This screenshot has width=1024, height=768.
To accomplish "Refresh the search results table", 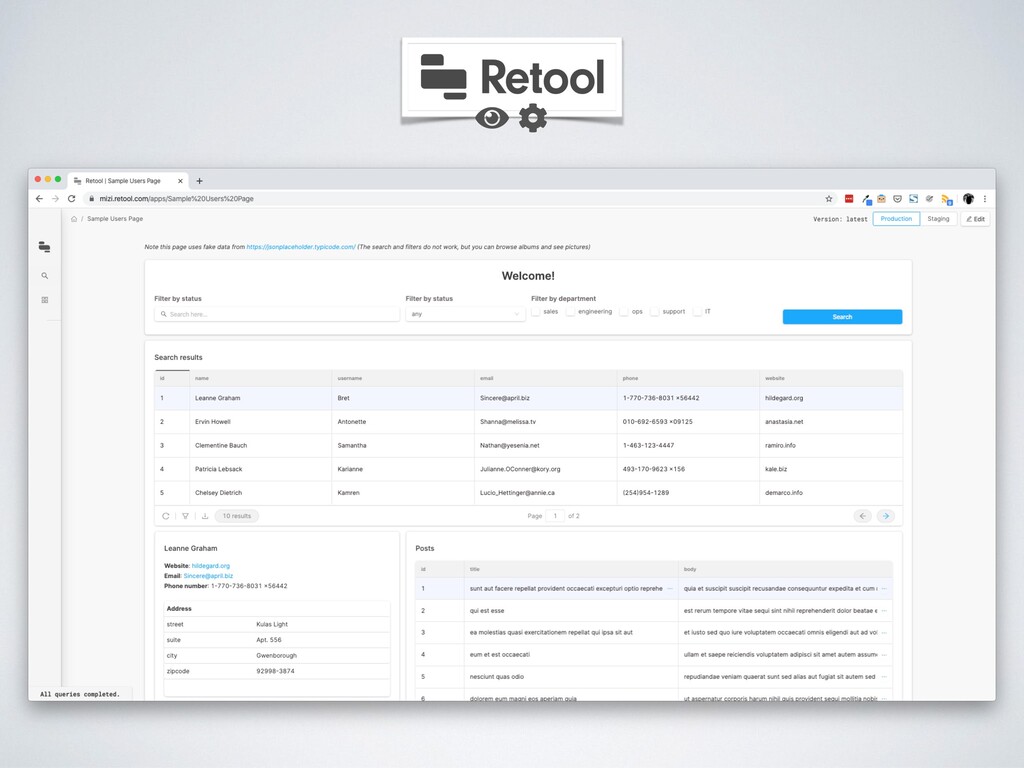I will point(166,516).
